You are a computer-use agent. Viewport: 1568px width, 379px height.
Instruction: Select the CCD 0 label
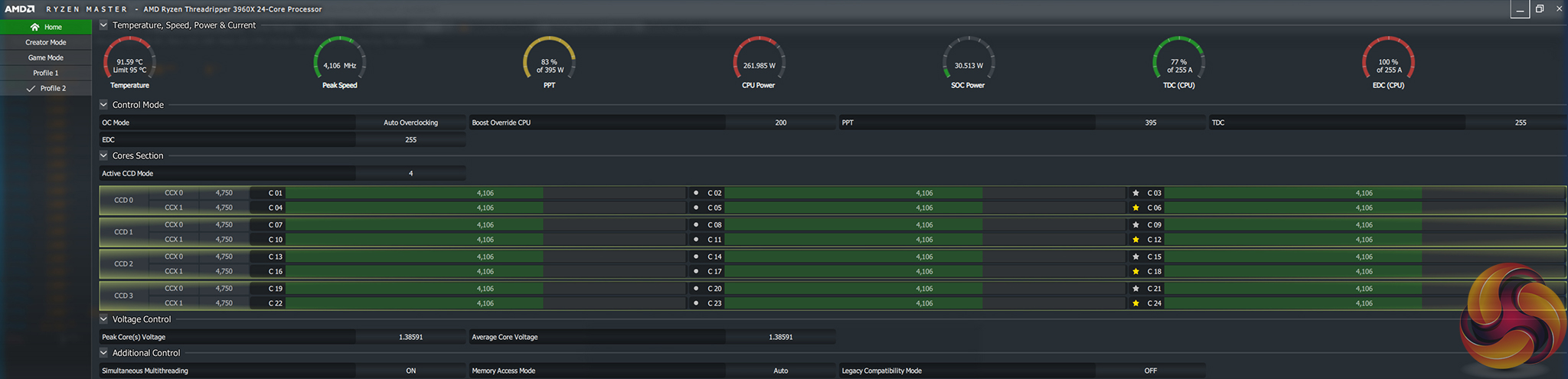pyautogui.click(x=123, y=201)
